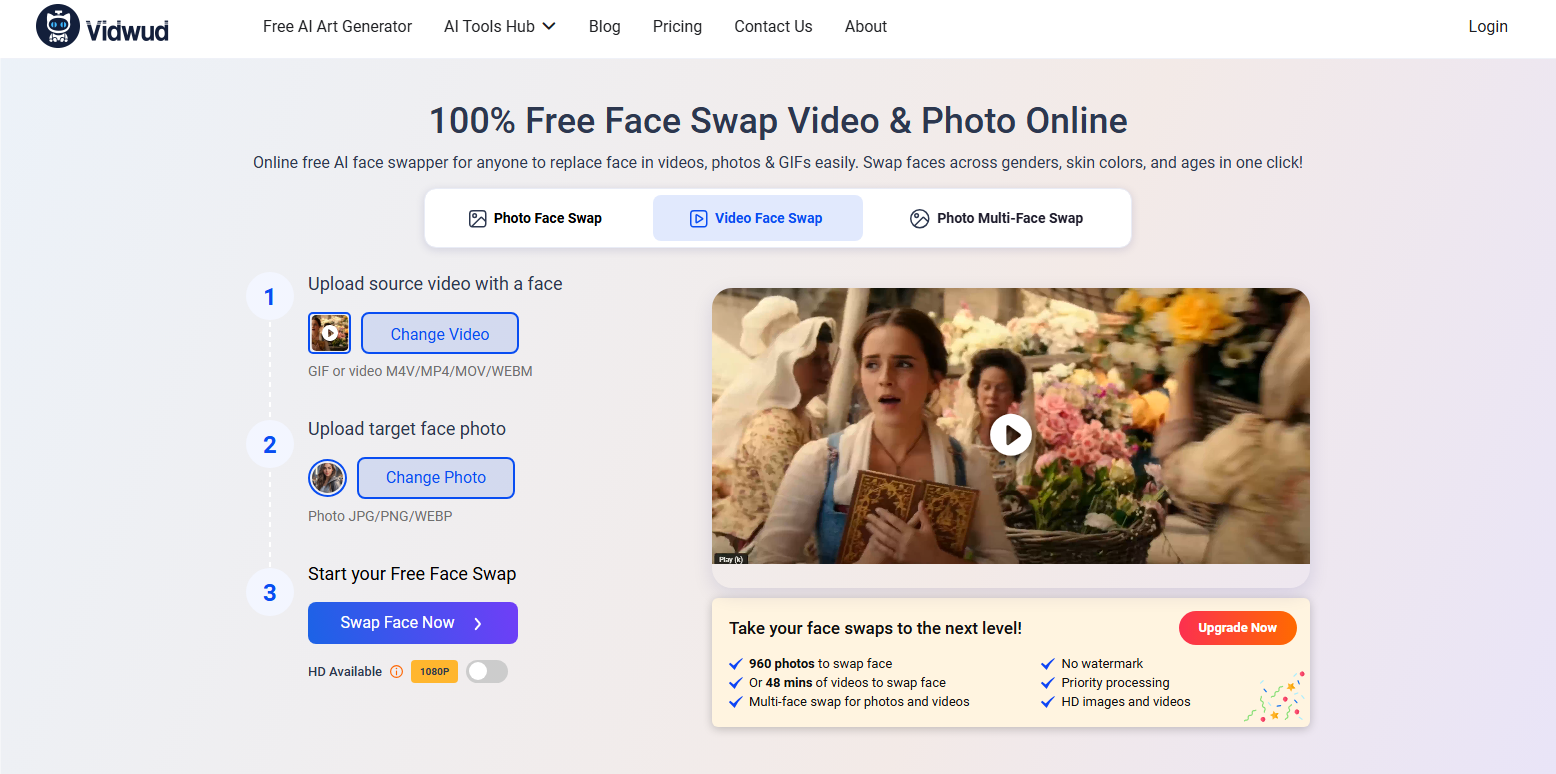Click the 'No watermark' text

coord(1102,664)
